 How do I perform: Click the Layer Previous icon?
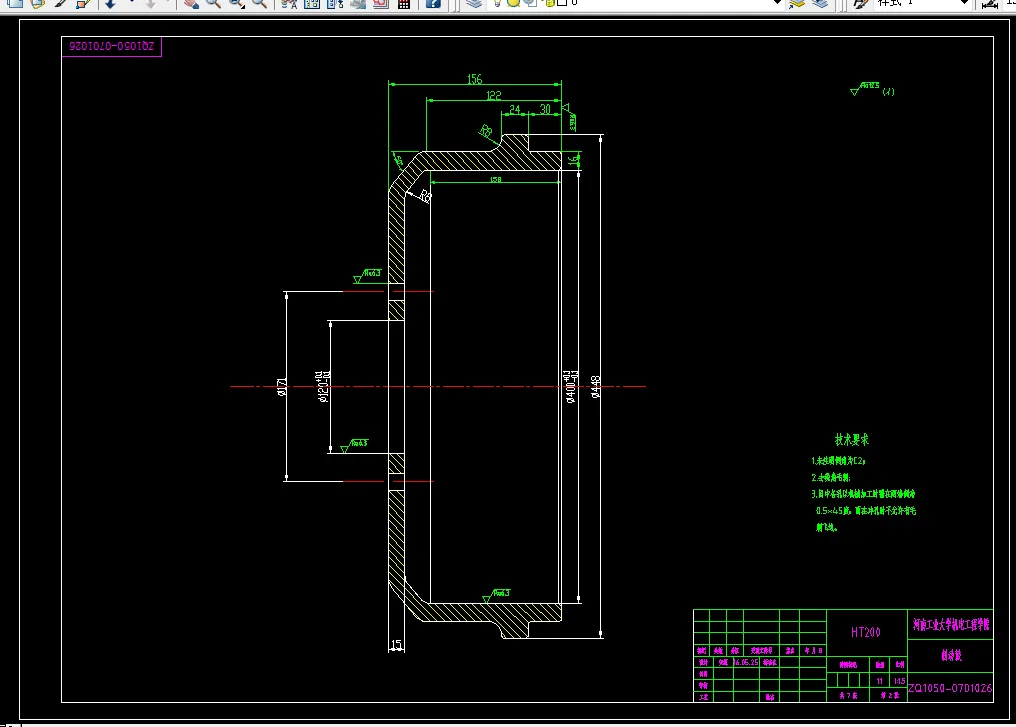point(820,3)
